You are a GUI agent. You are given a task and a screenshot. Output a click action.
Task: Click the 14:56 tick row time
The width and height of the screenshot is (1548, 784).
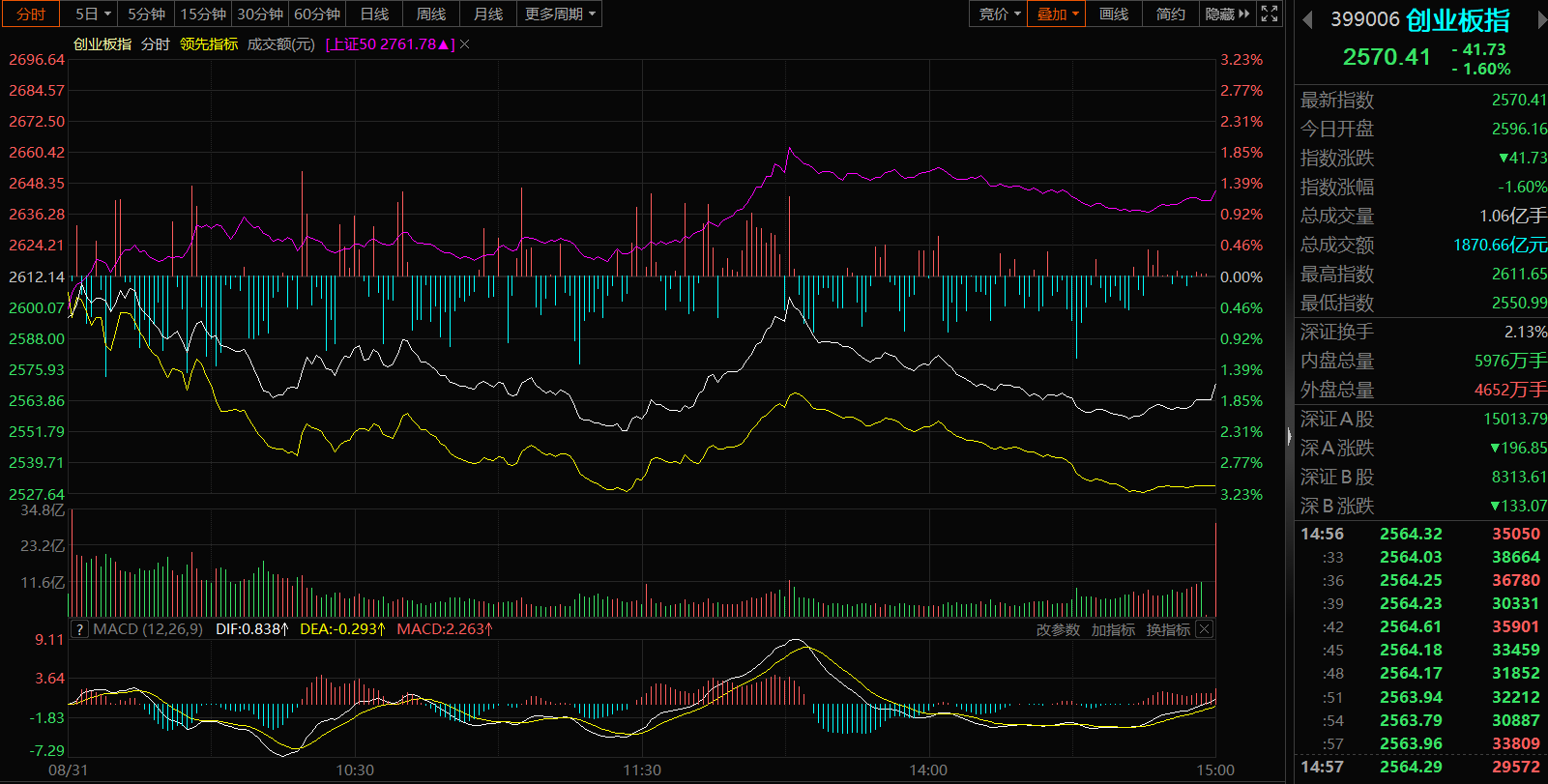(x=1322, y=534)
